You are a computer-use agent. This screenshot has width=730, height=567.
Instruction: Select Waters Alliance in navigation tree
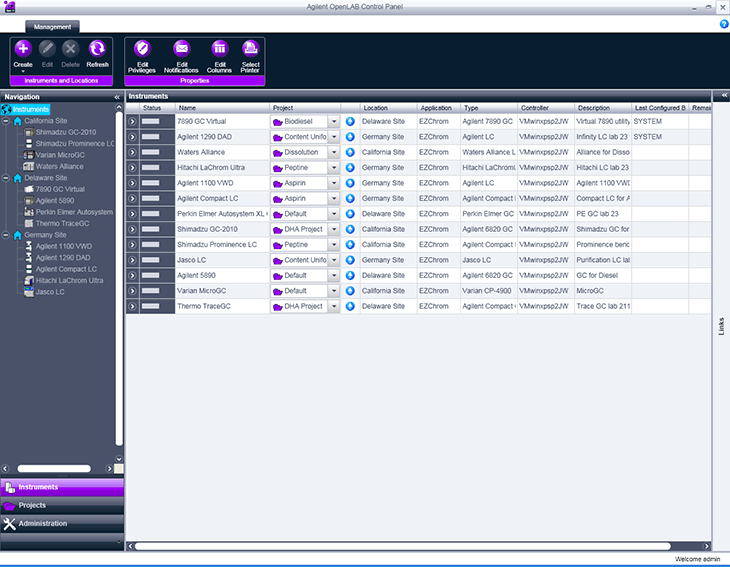pyautogui.click(x=60, y=166)
